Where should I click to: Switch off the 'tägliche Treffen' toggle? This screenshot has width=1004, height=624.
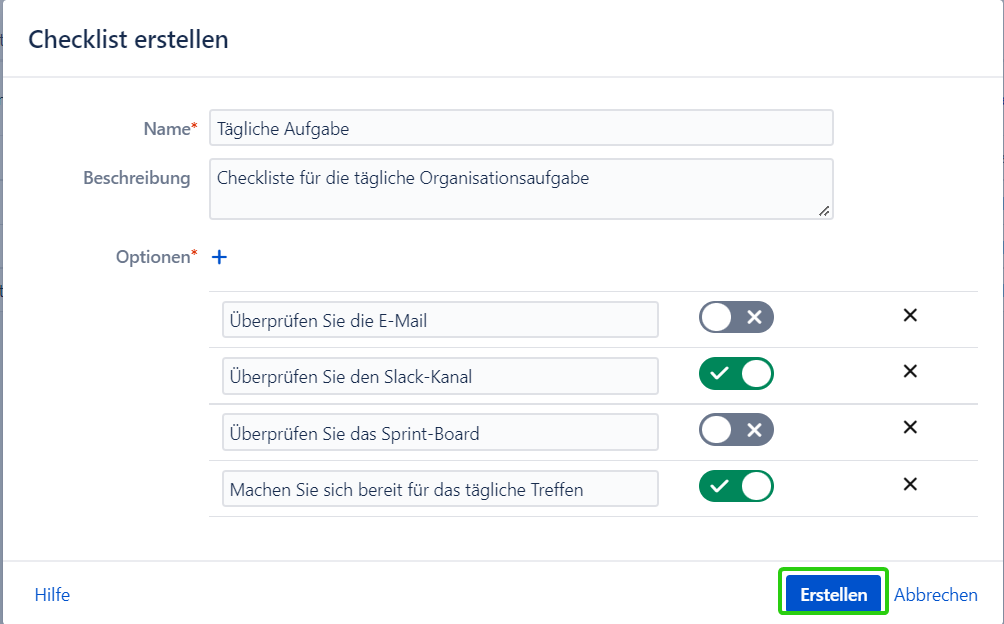point(736,488)
